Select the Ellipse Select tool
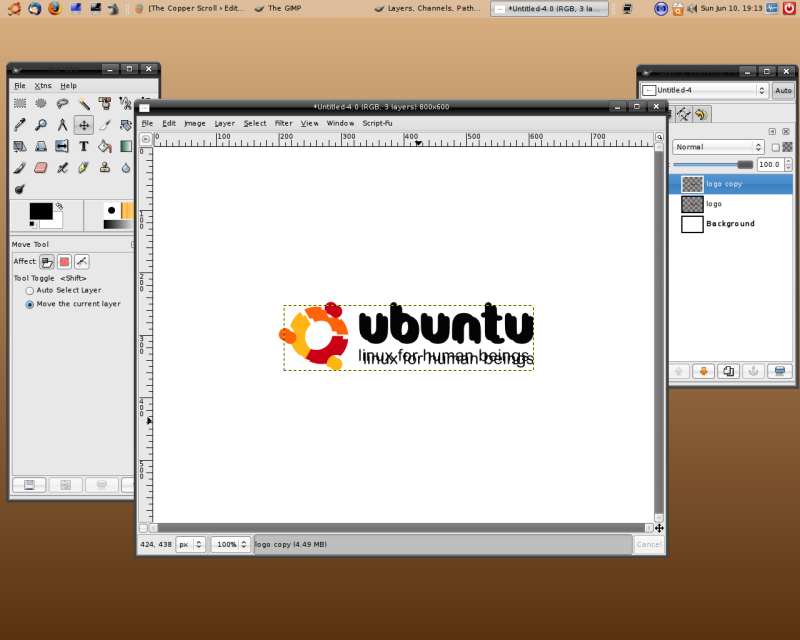800x640 pixels. pos(41,104)
